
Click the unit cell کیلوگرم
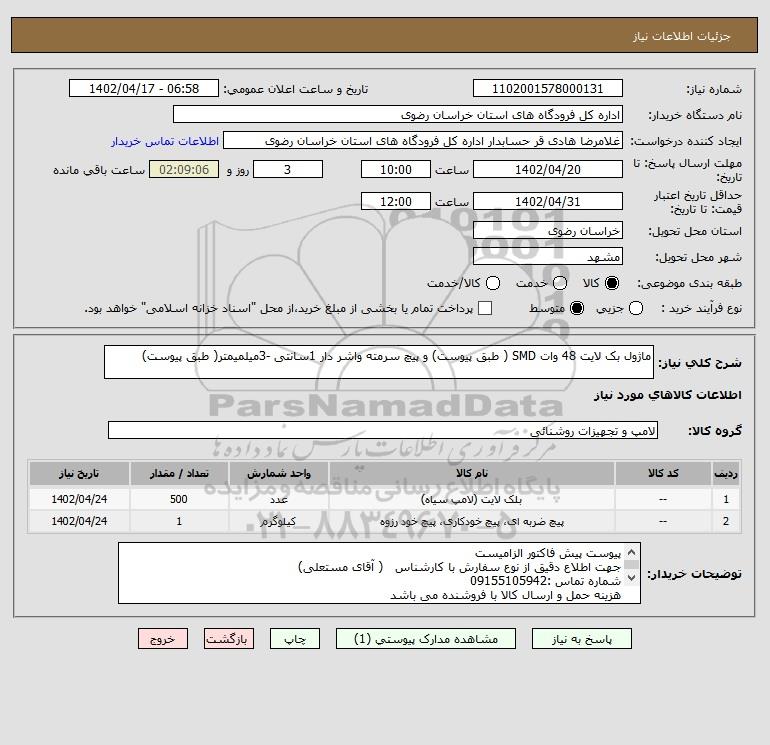(278, 522)
